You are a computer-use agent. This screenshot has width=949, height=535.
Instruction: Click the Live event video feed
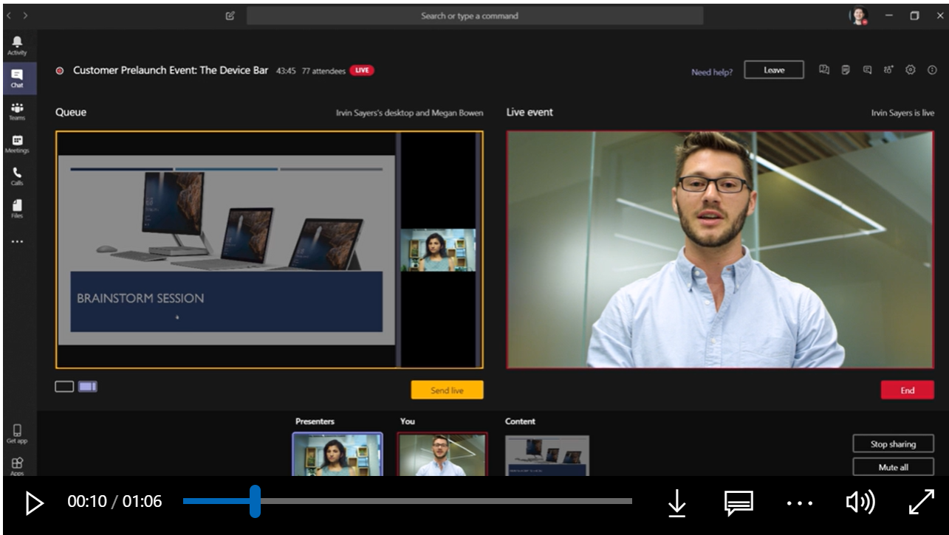coord(720,250)
